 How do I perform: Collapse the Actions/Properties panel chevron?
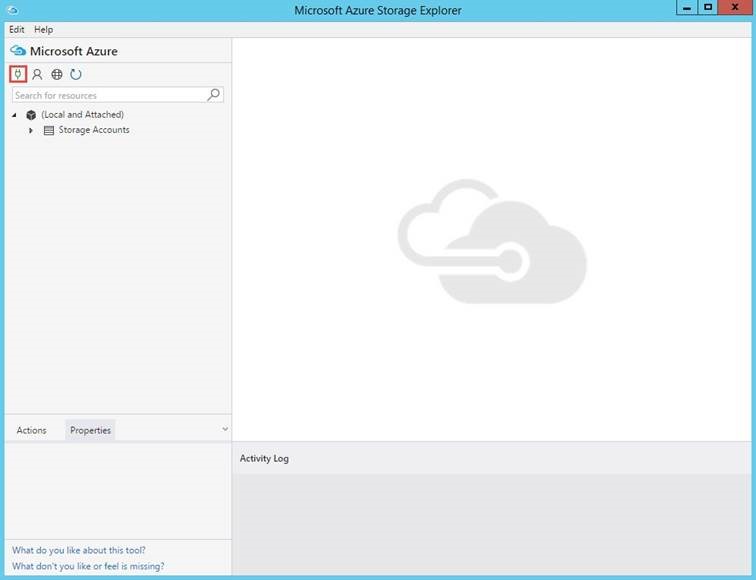[225, 429]
